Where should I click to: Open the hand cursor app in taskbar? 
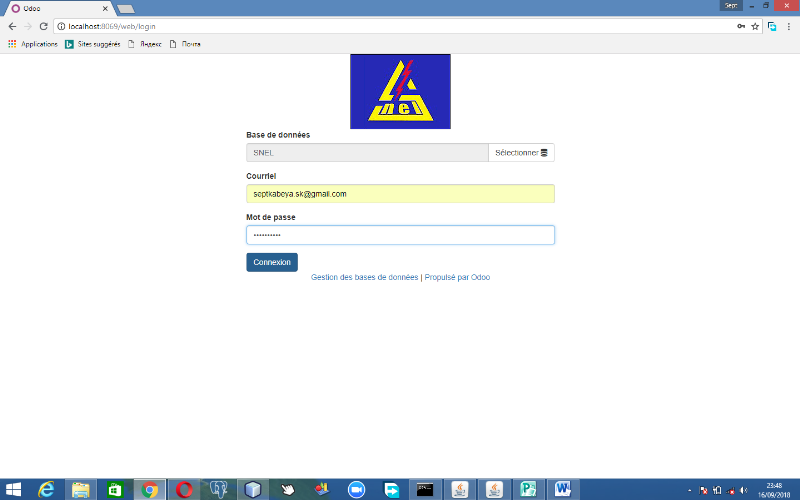pyautogui.click(x=288, y=490)
